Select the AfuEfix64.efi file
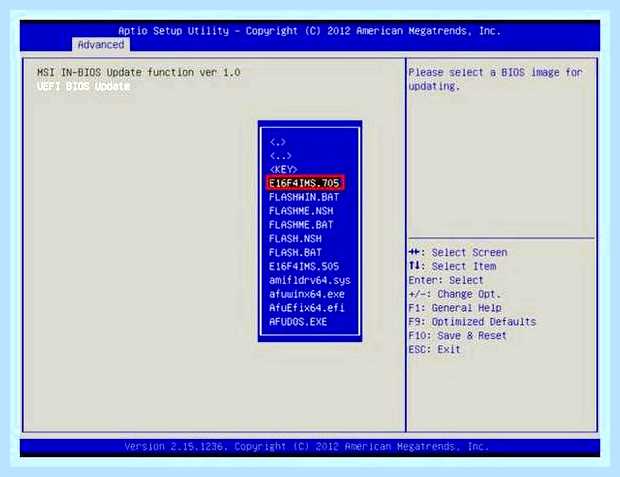This screenshot has height=477, width=620. [306, 308]
